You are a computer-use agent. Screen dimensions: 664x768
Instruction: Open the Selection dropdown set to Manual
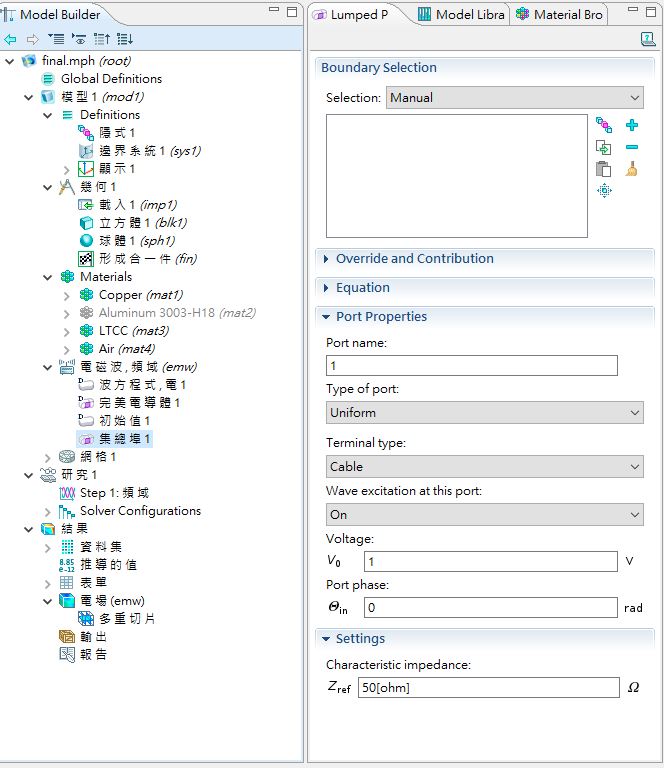pyautogui.click(x=514, y=98)
